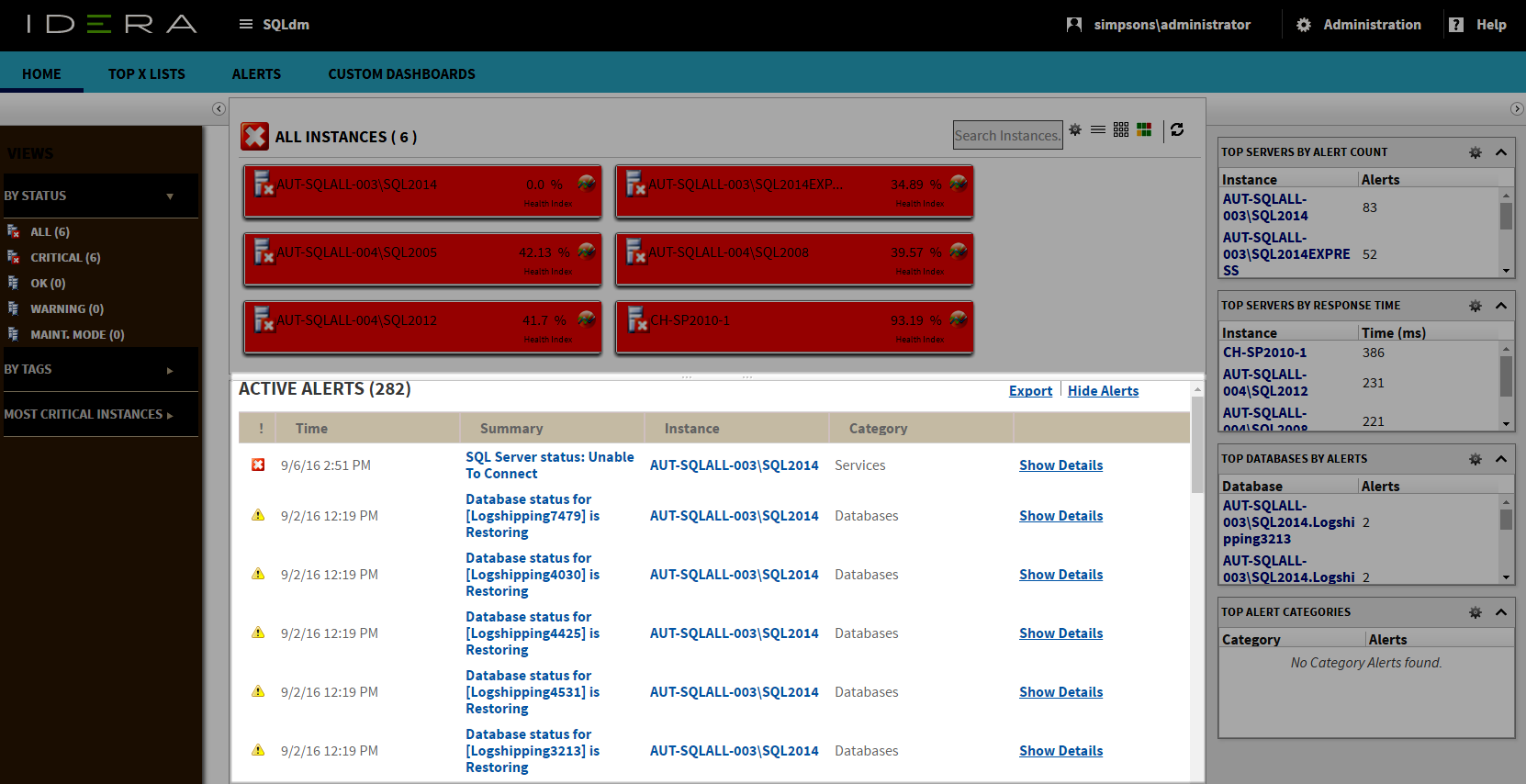Expand Most Critical Instances section
Viewport: 1526px width, 784px height.
tap(170, 415)
